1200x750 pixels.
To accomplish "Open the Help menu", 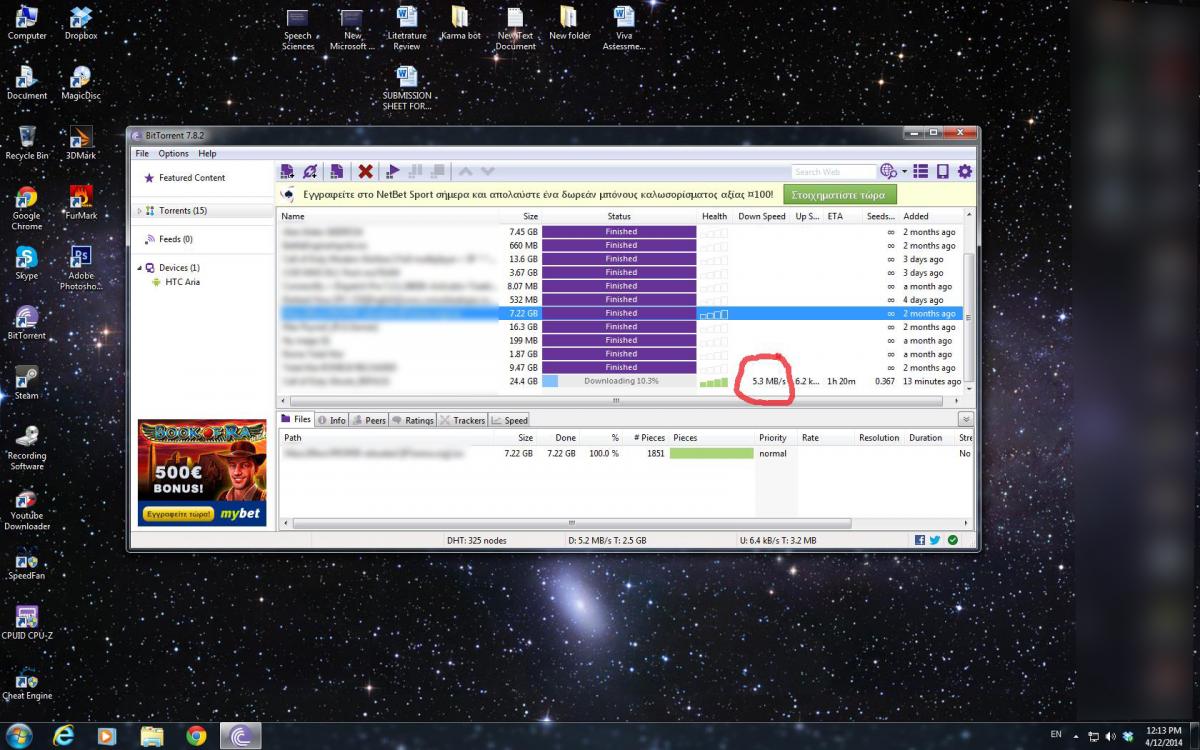I will (207, 153).
